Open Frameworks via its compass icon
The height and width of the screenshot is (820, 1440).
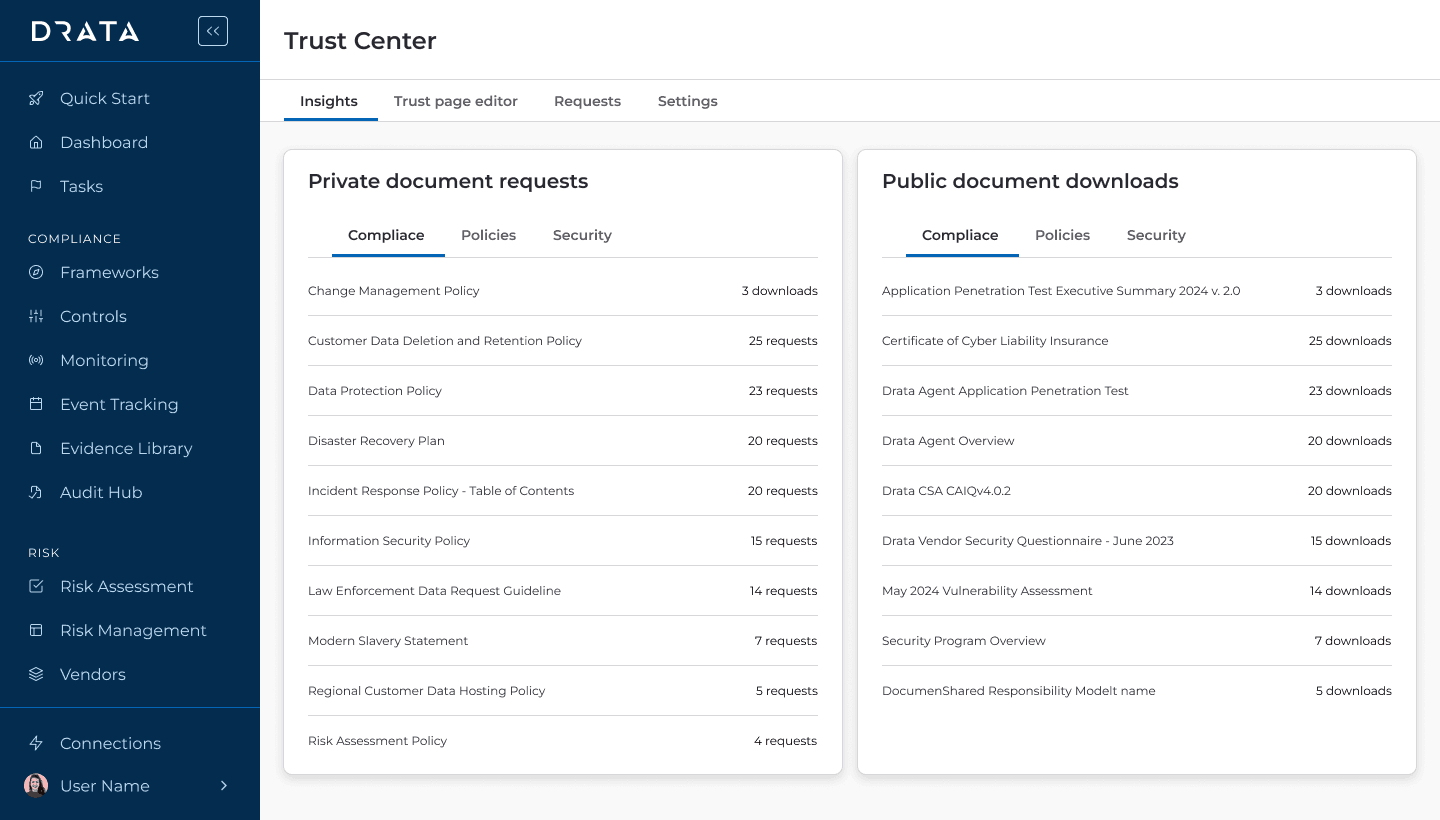click(x=36, y=272)
